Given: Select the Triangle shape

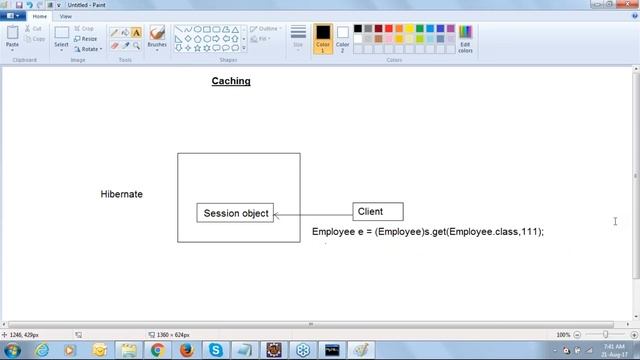Looking at the screenshot, I should pyautogui.click(x=235, y=29).
